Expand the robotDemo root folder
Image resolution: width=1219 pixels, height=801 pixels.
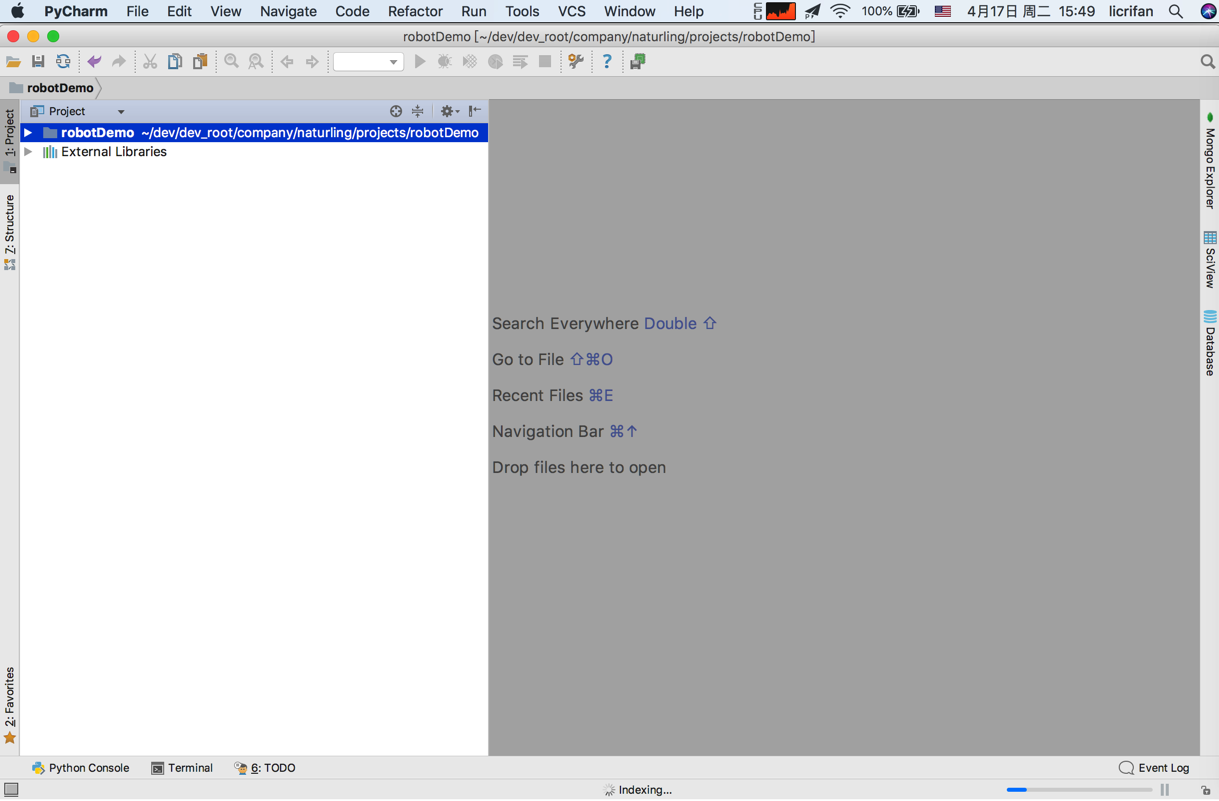pyautogui.click(x=29, y=132)
